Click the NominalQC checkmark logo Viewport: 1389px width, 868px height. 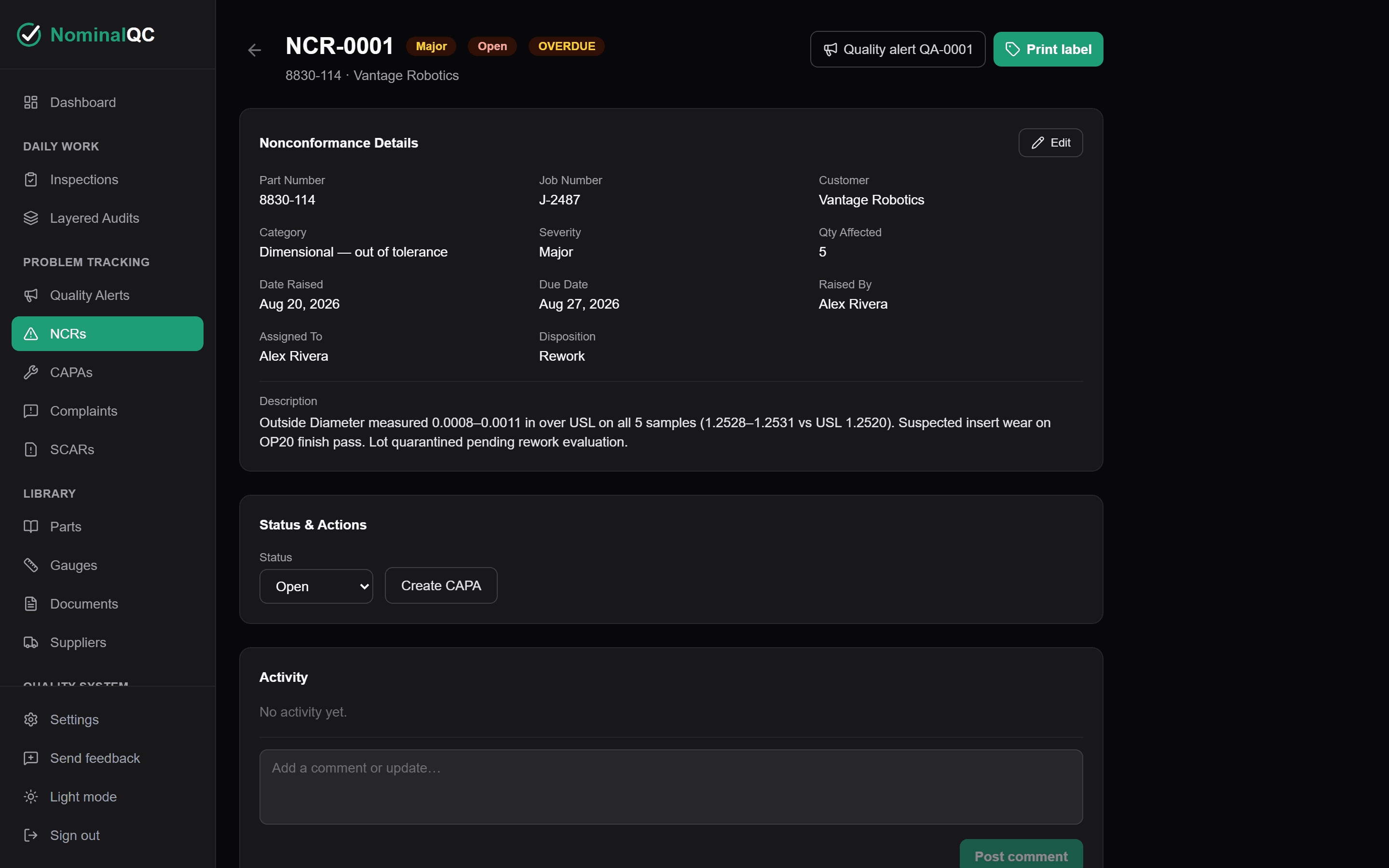tap(29, 34)
